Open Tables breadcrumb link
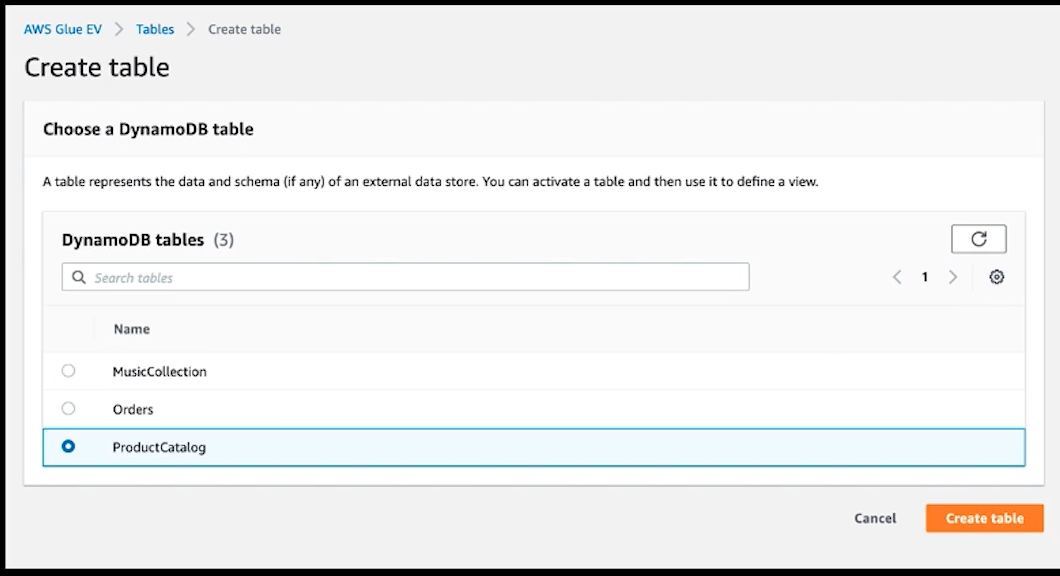The width and height of the screenshot is (1060, 576). pos(155,29)
